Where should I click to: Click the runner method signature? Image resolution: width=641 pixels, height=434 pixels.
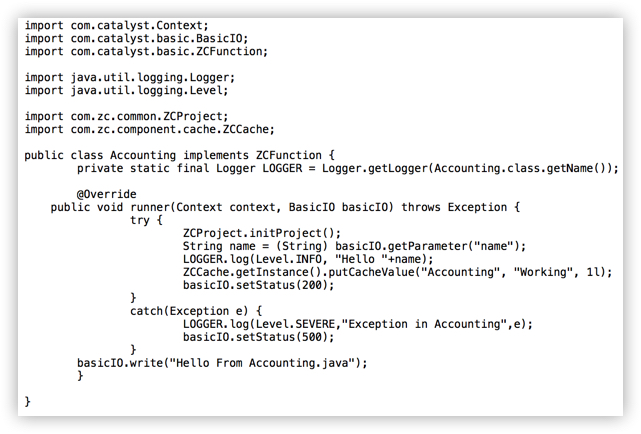pos(285,208)
